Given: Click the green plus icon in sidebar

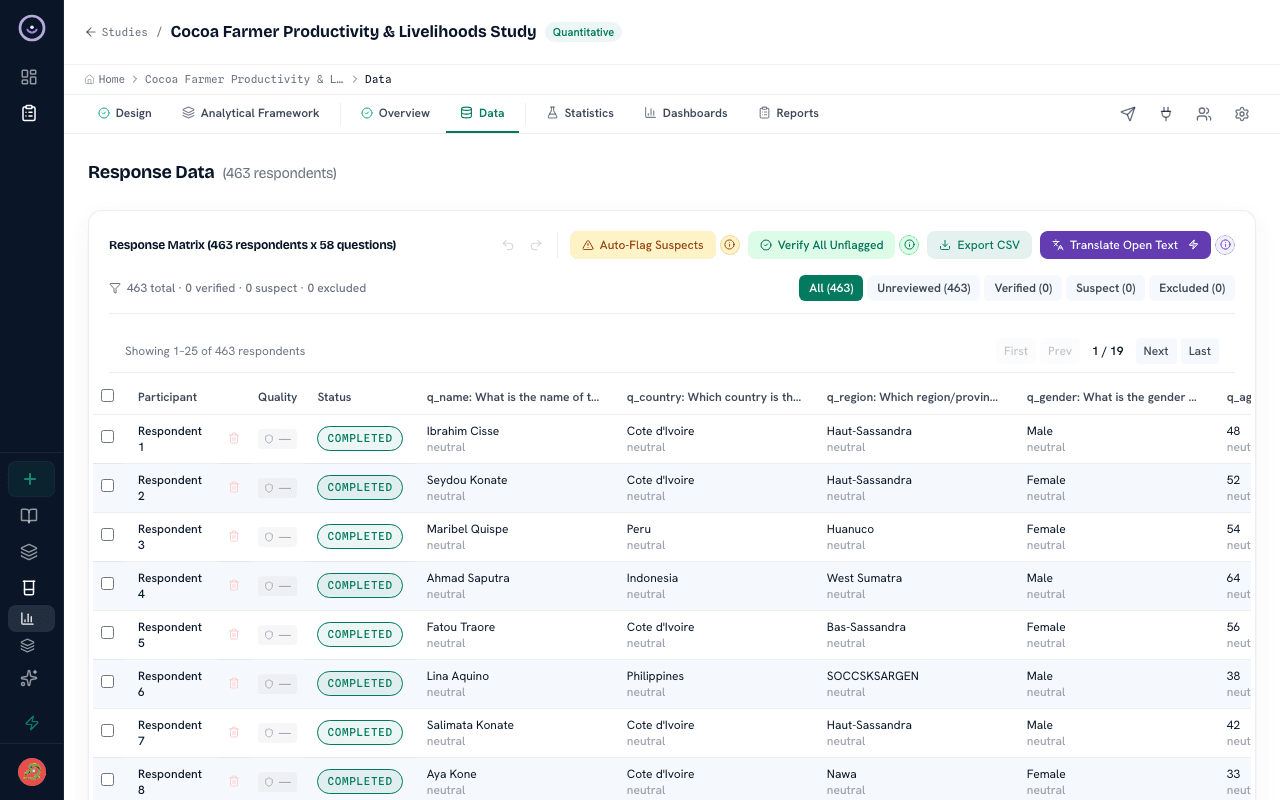Looking at the screenshot, I should pos(31,479).
